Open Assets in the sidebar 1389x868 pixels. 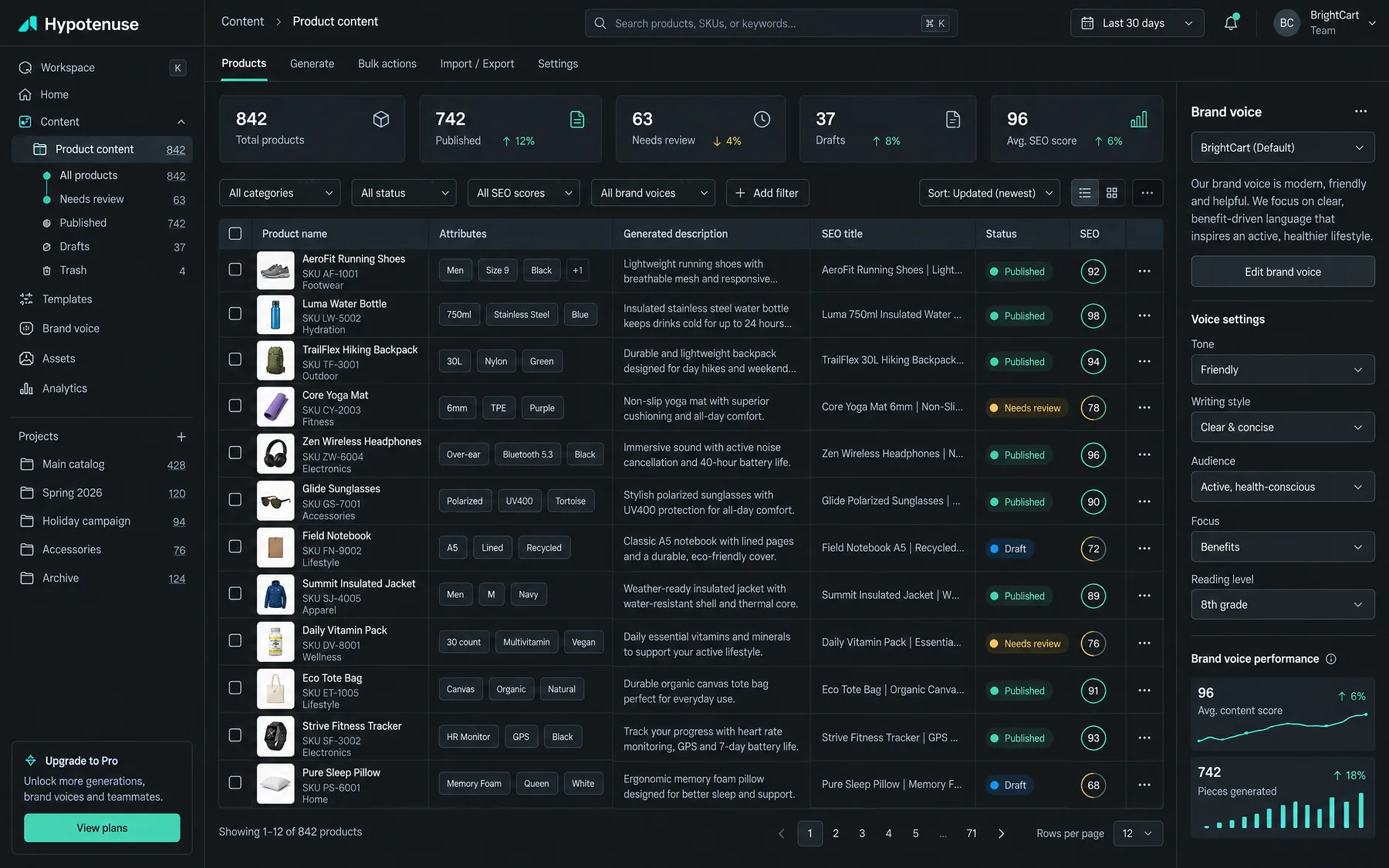pos(59,359)
